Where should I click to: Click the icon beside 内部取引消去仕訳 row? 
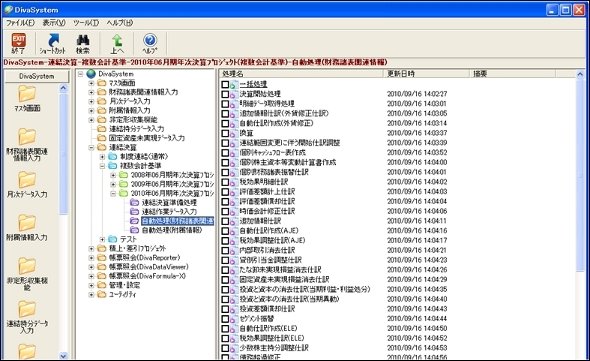point(234,250)
